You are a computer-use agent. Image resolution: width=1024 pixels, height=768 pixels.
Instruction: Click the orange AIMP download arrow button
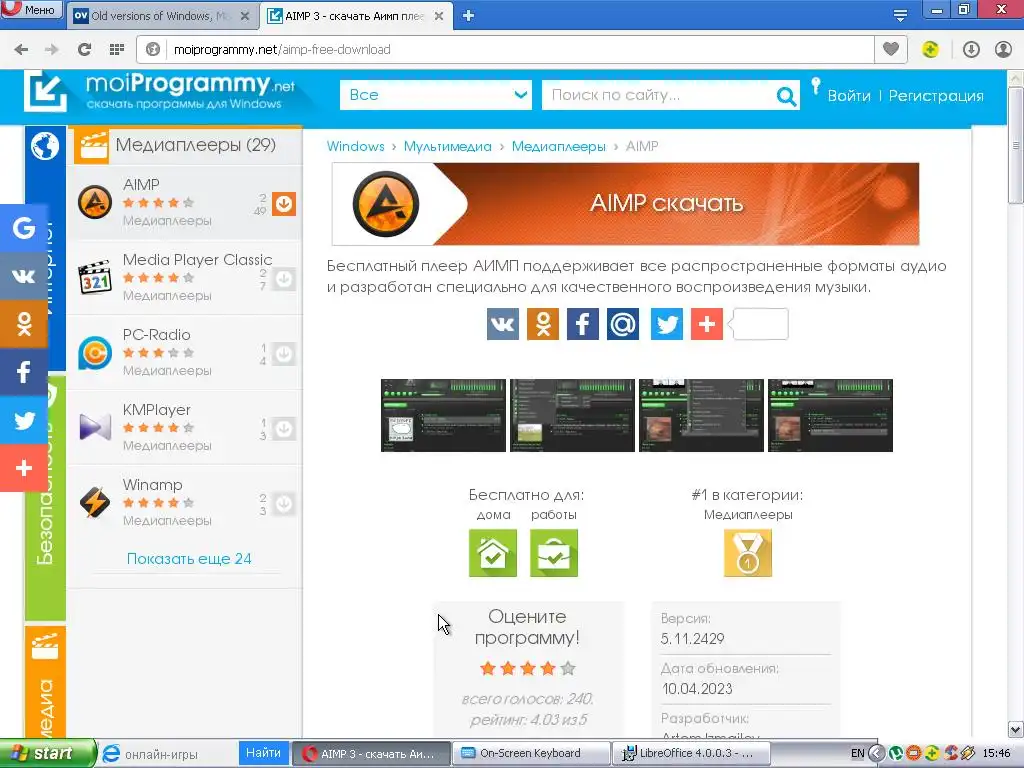pos(283,204)
